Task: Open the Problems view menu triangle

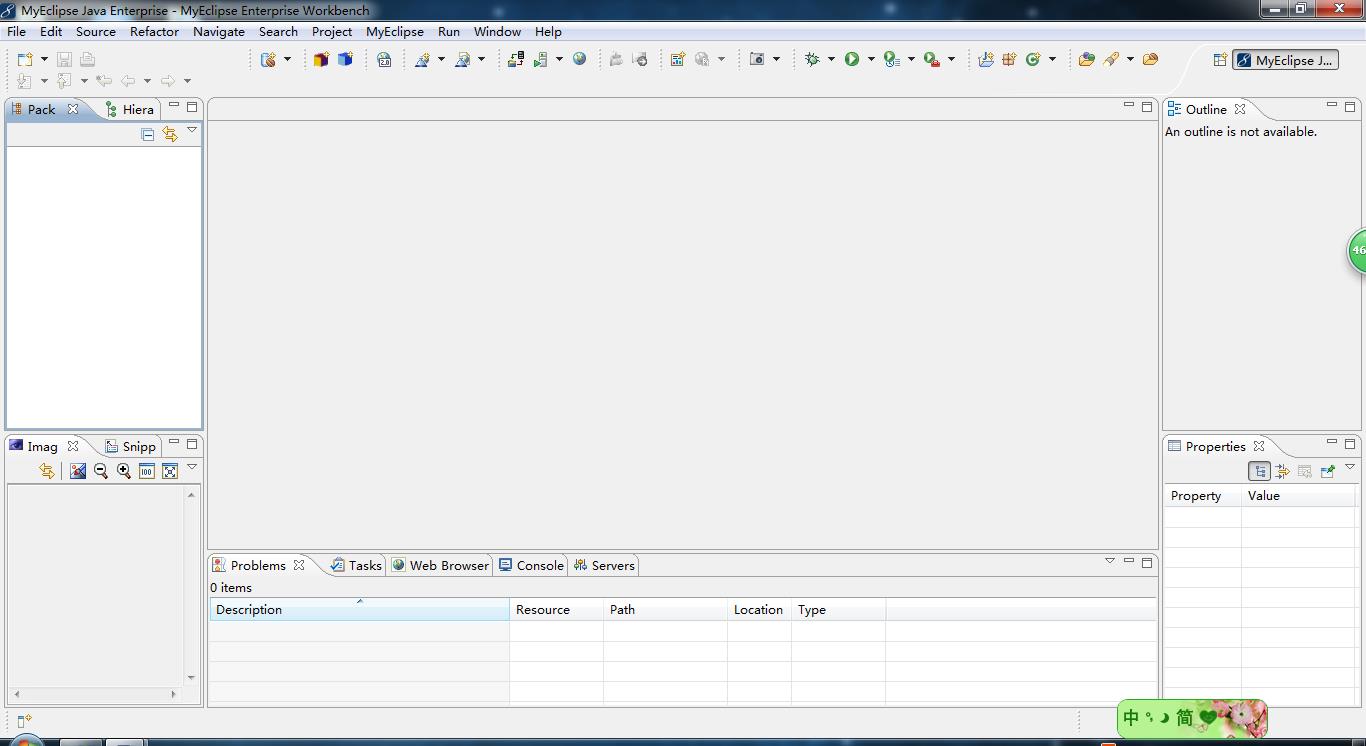Action: pos(1109,561)
